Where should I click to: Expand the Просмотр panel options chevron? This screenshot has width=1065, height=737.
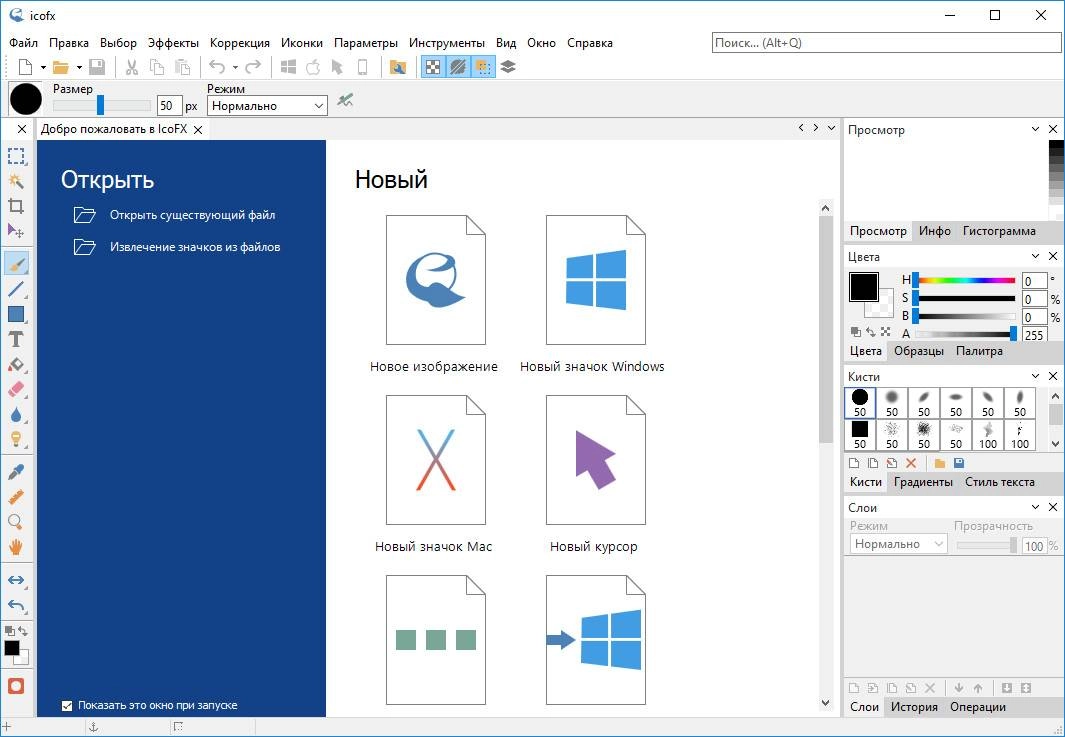pyautogui.click(x=1035, y=129)
